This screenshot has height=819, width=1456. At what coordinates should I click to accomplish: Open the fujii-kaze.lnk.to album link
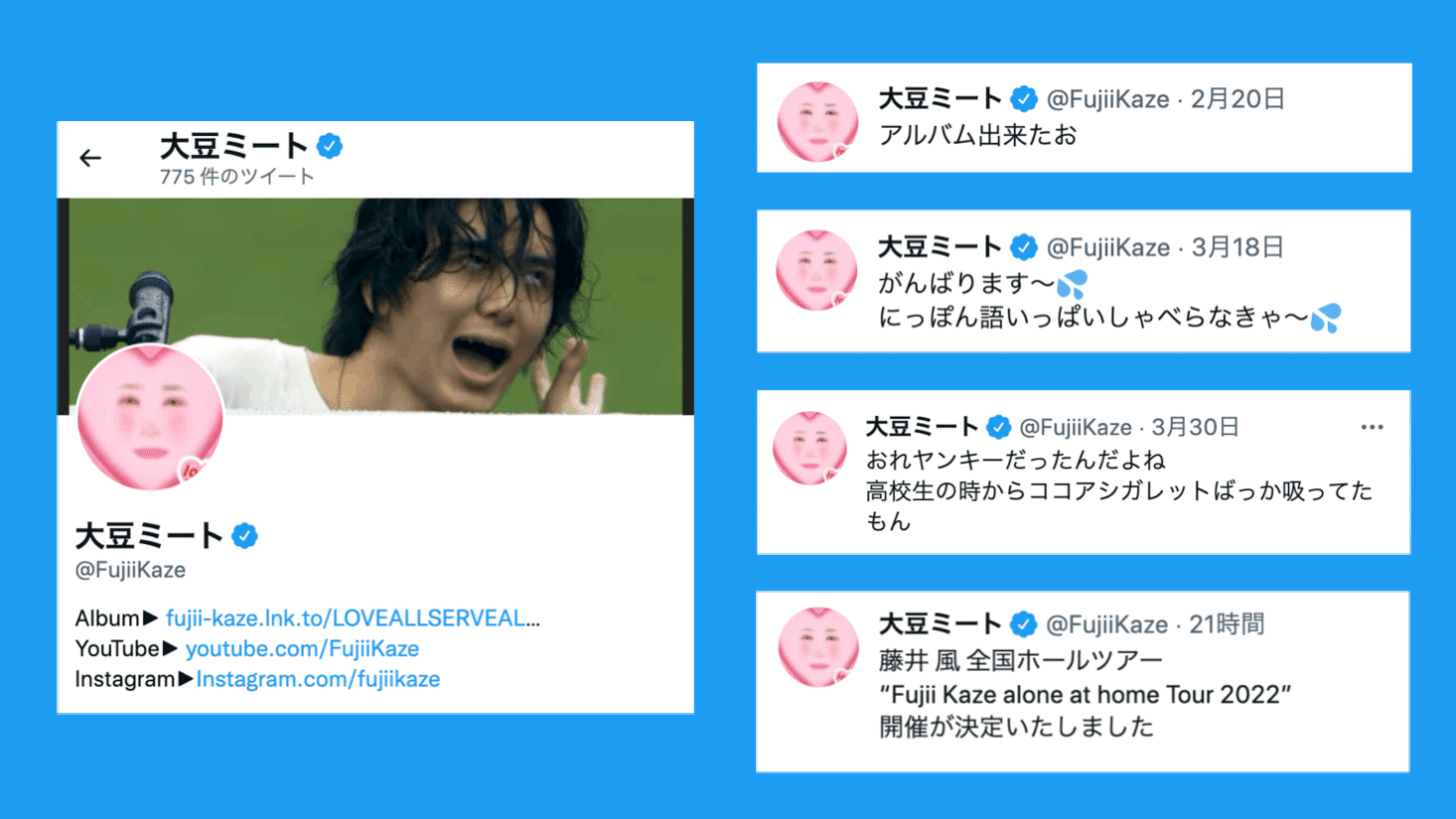click(x=353, y=618)
